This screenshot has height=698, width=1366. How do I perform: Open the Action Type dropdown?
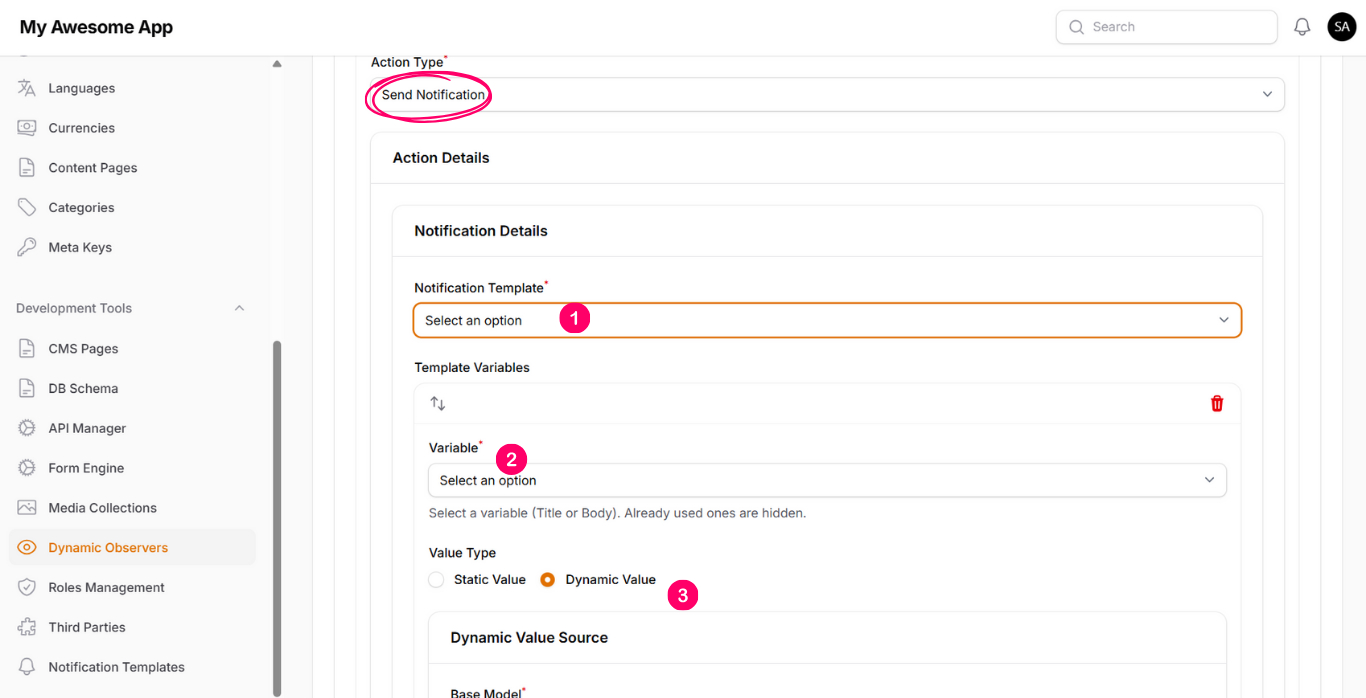pos(826,95)
